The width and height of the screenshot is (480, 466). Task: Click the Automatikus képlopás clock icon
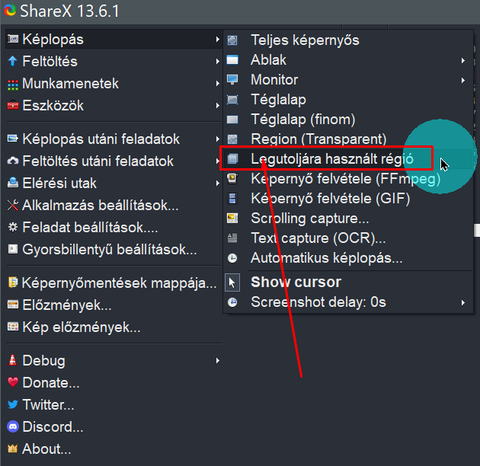(232, 258)
